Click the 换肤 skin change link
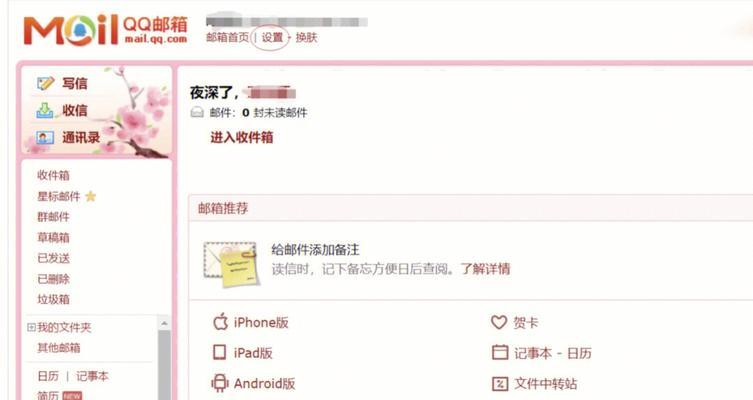 point(306,37)
